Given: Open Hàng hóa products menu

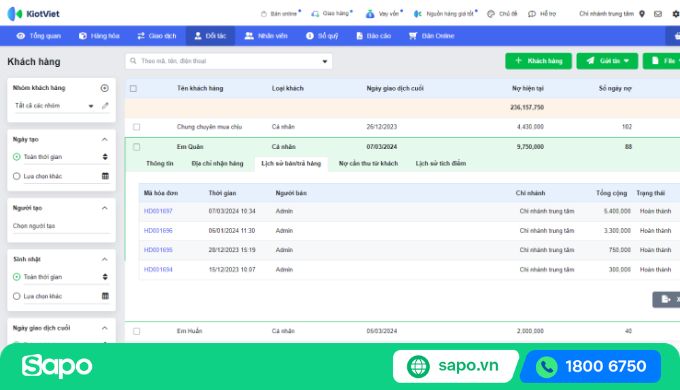Looking at the screenshot, I should click(x=99, y=36).
